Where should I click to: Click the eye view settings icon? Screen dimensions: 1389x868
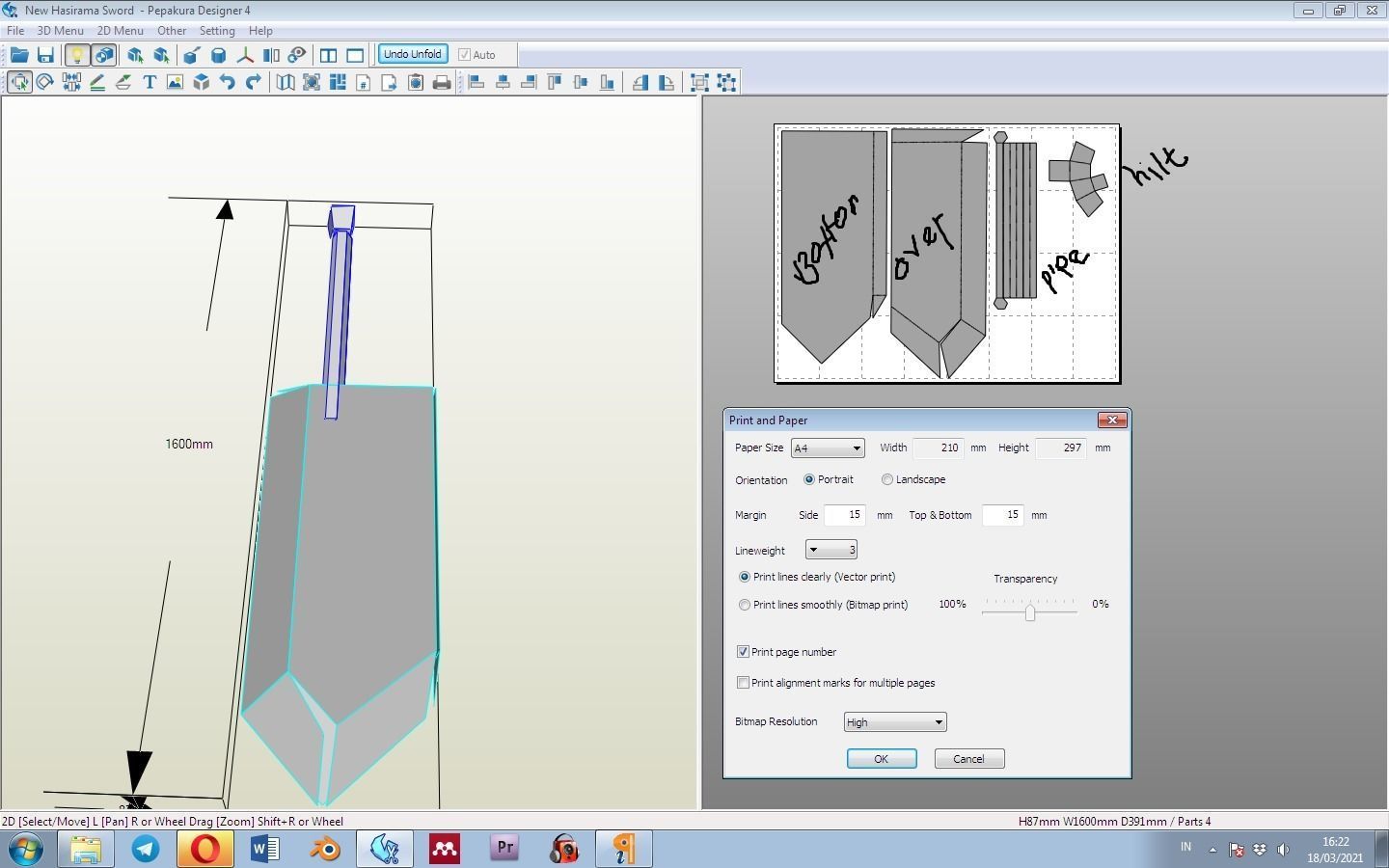pyautogui.click(x=297, y=55)
